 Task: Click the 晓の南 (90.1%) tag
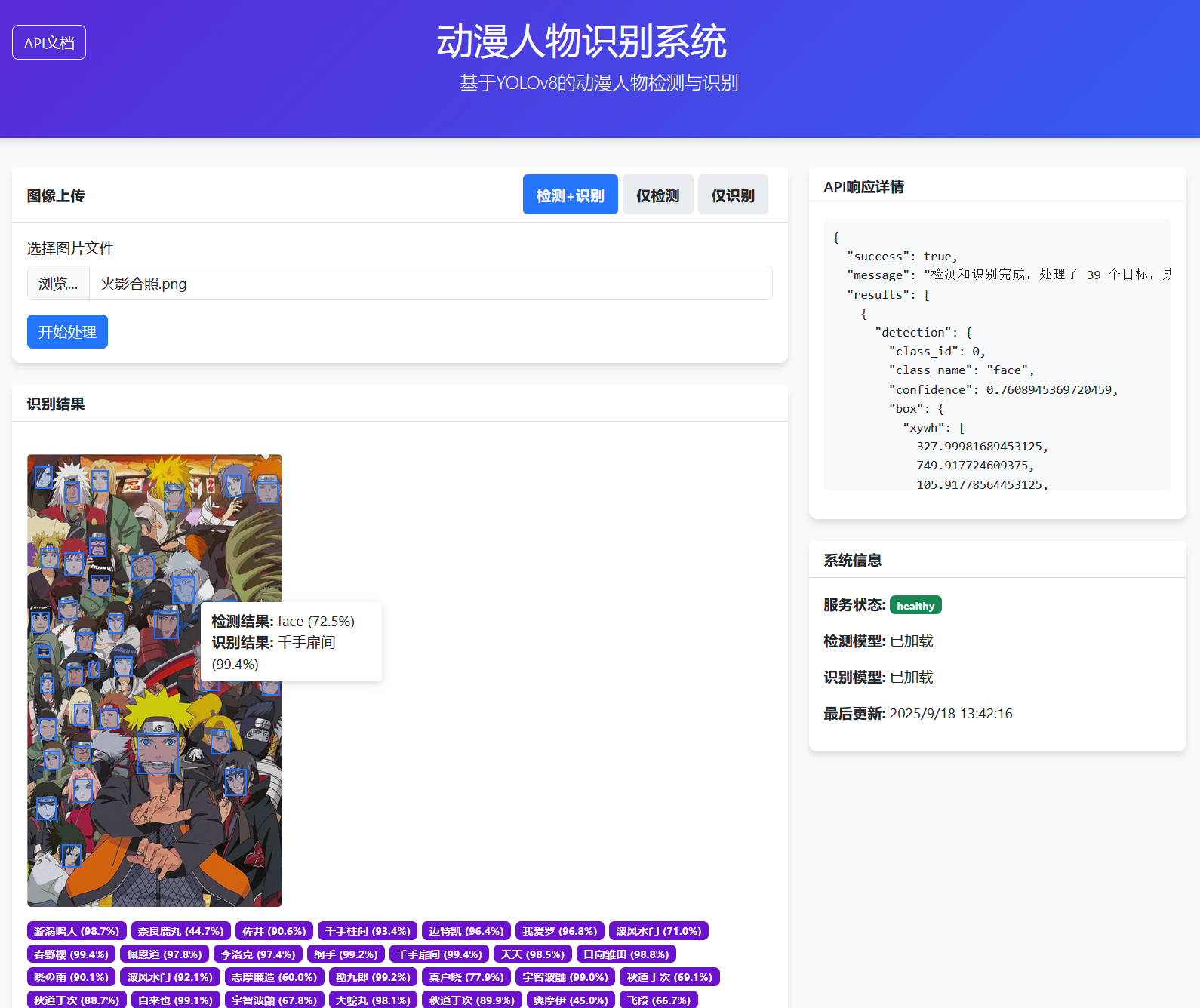[72, 977]
